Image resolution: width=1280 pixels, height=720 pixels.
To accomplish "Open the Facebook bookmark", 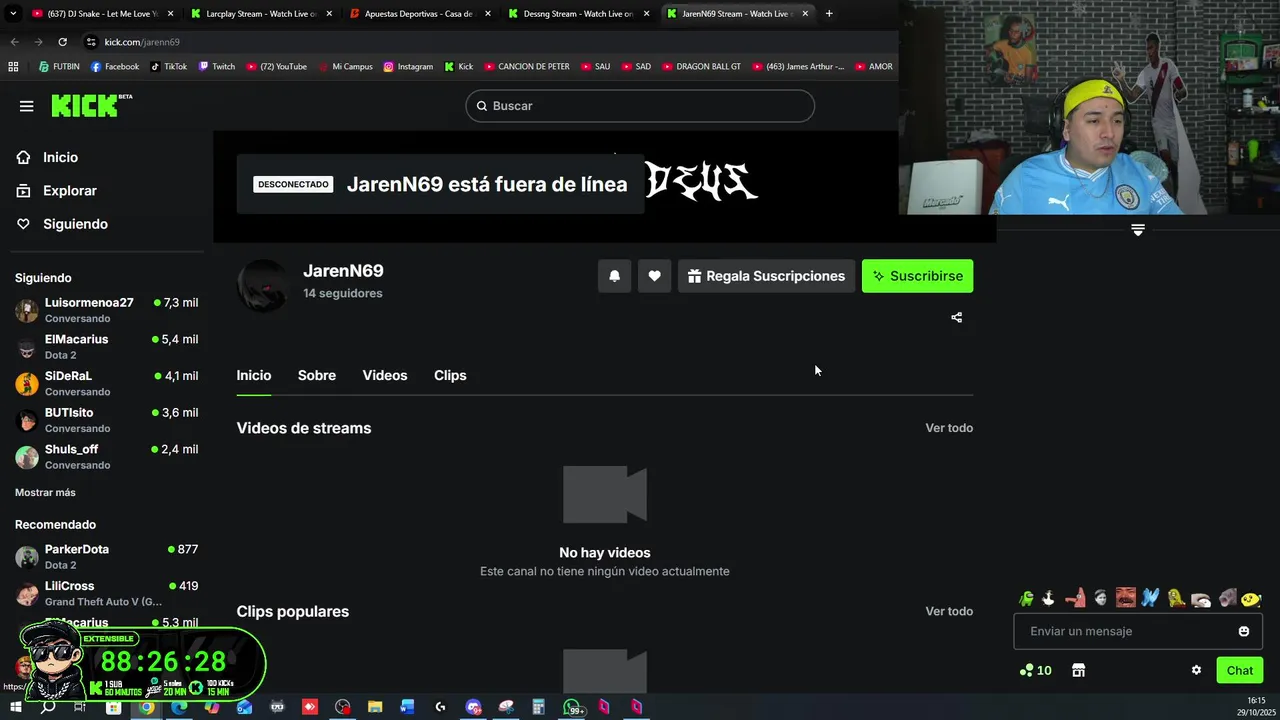I will tap(114, 67).
